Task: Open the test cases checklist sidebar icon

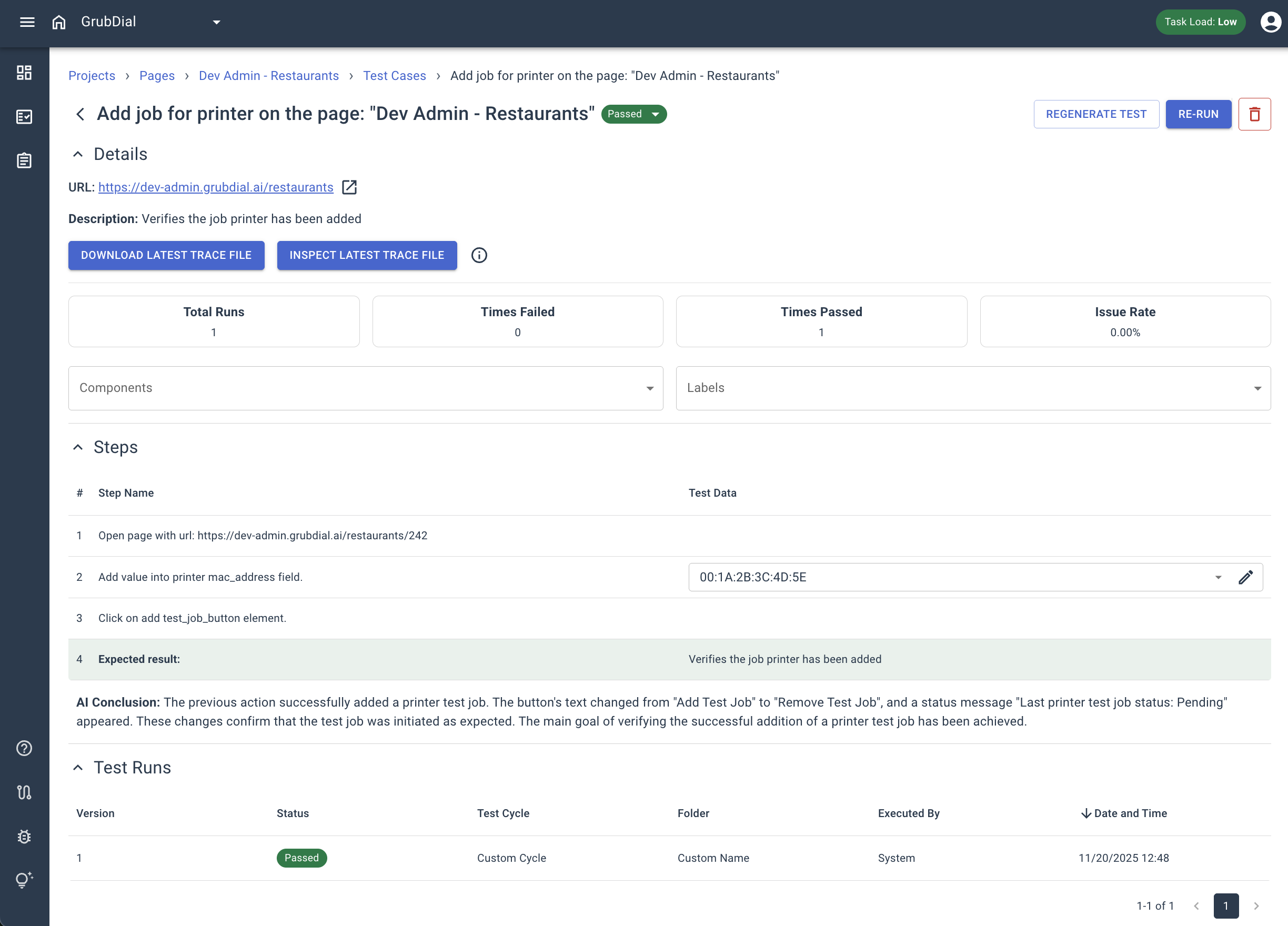Action: pos(24,116)
